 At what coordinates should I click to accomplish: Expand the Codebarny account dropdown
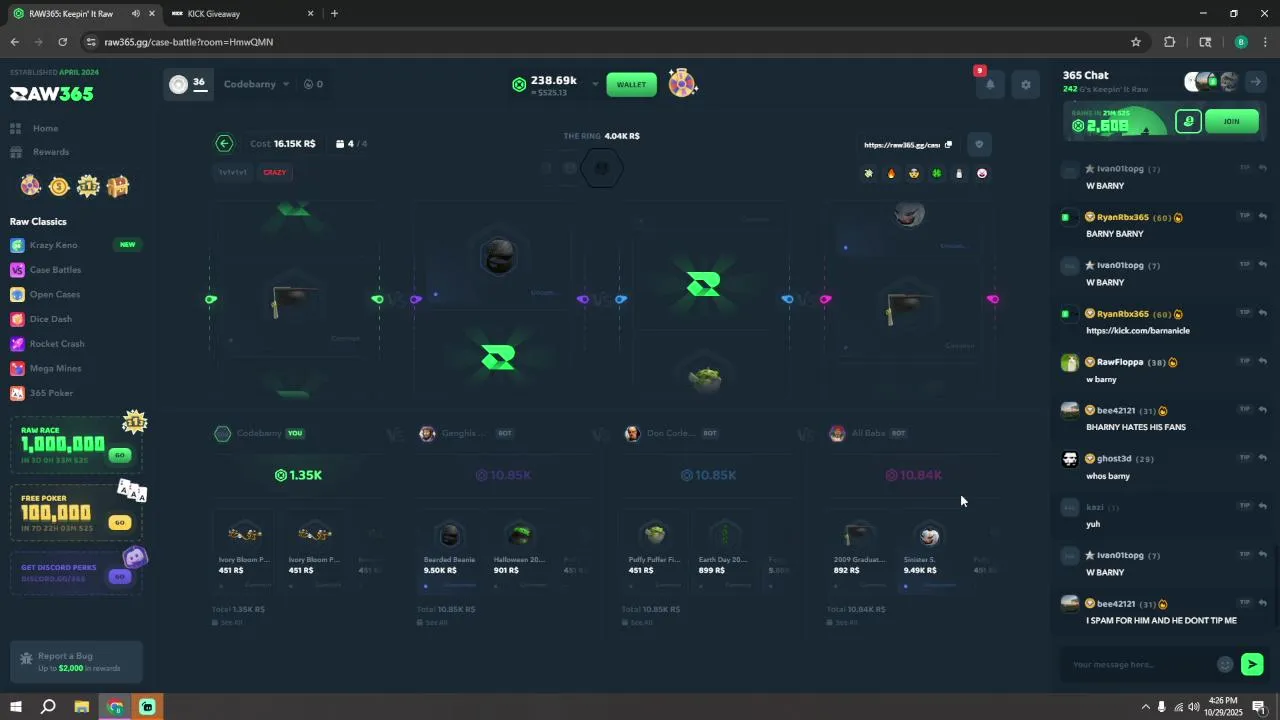257,84
